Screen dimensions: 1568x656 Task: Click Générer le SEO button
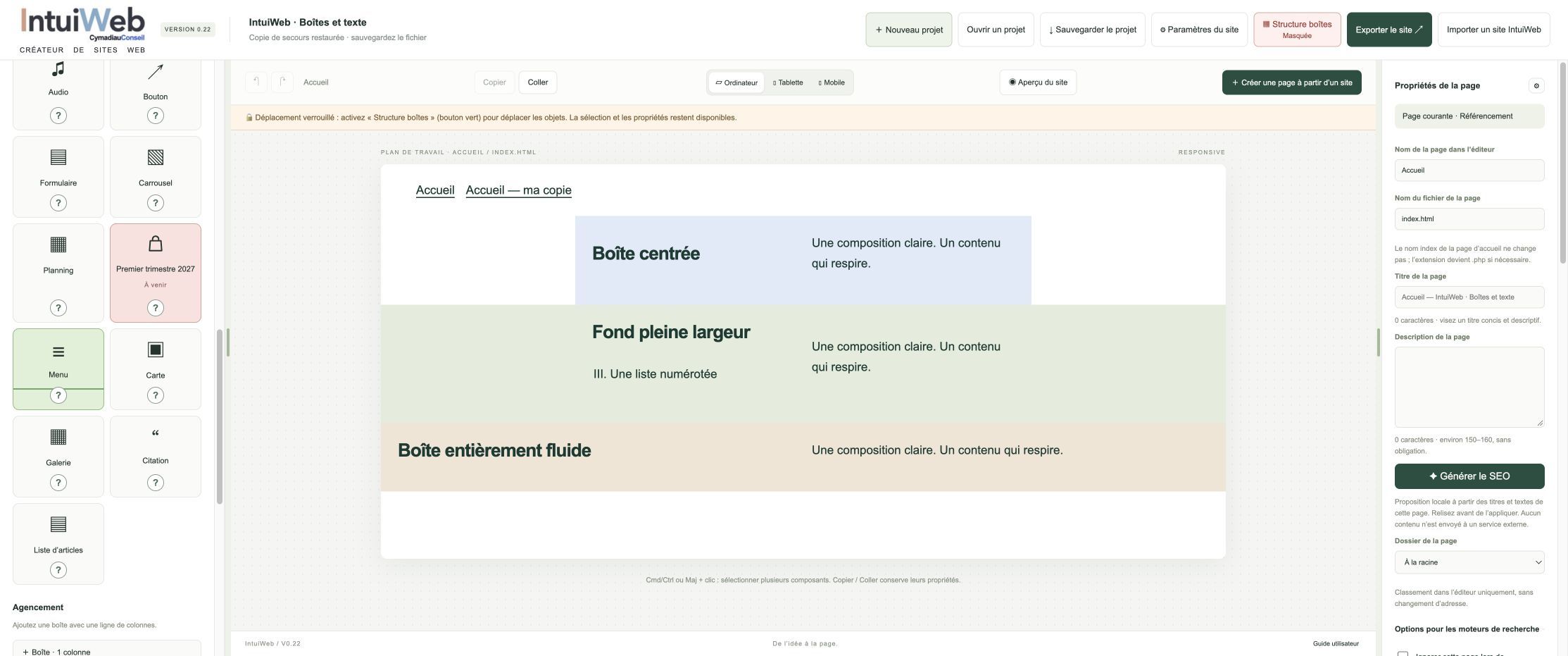(x=1469, y=476)
